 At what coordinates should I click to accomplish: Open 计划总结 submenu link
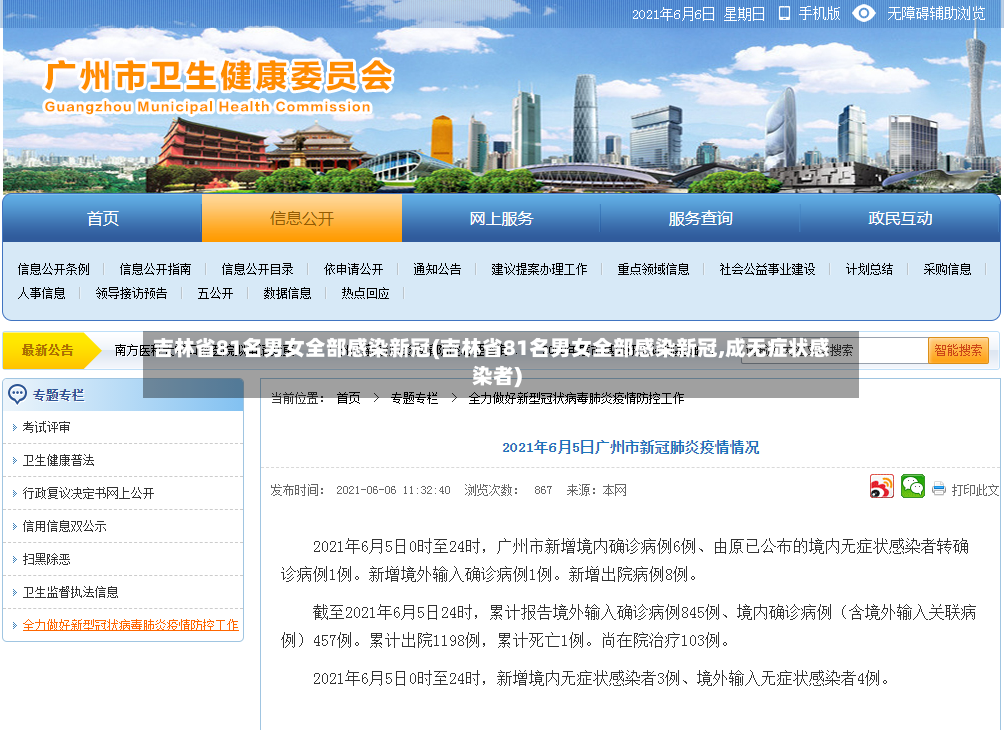click(870, 269)
